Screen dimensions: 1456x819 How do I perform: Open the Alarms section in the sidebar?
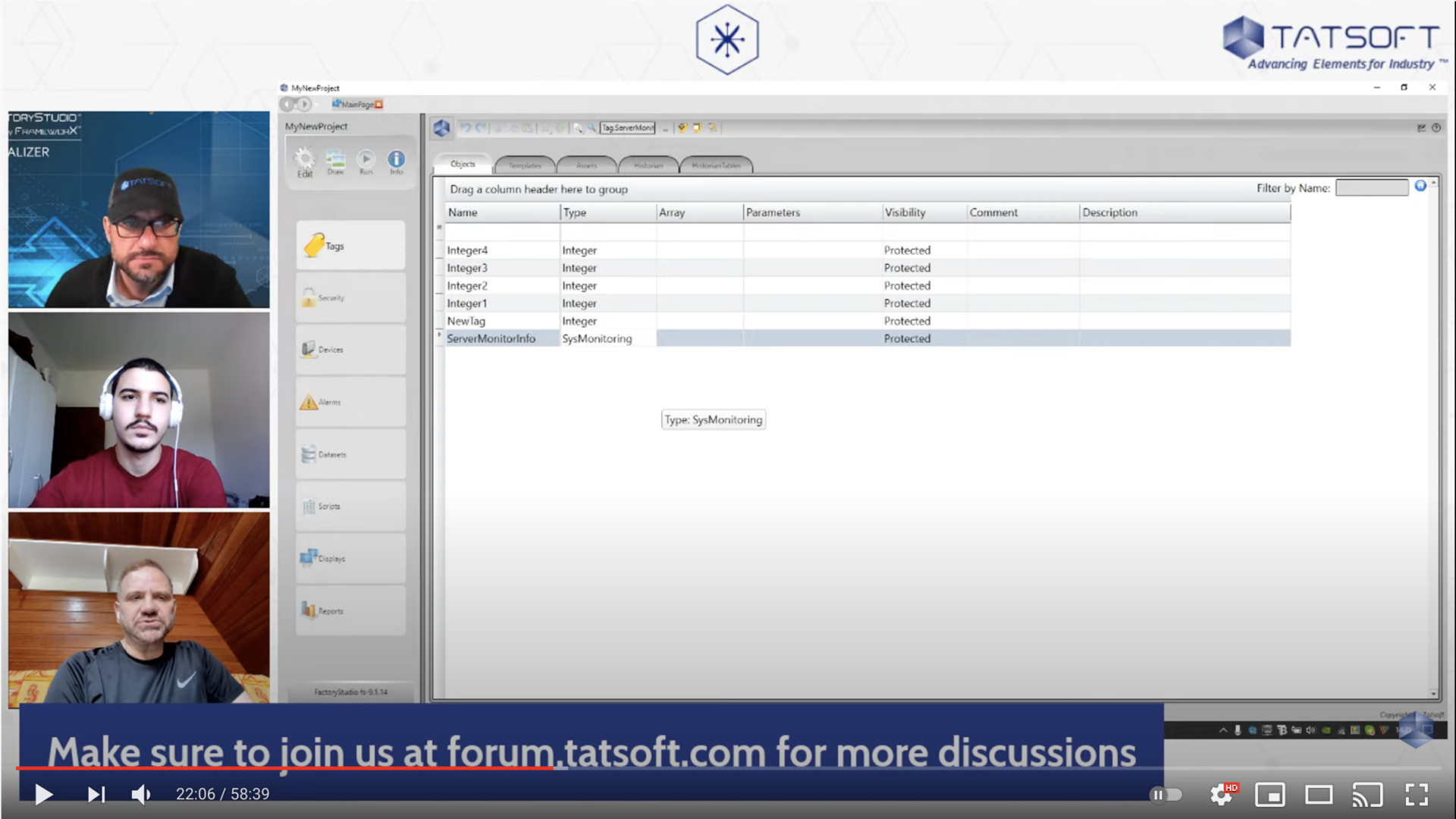click(x=350, y=402)
